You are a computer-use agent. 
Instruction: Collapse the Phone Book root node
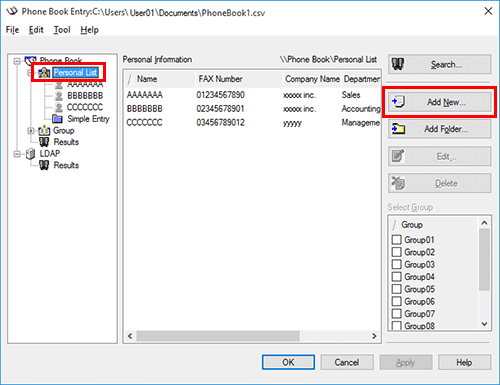point(17,61)
